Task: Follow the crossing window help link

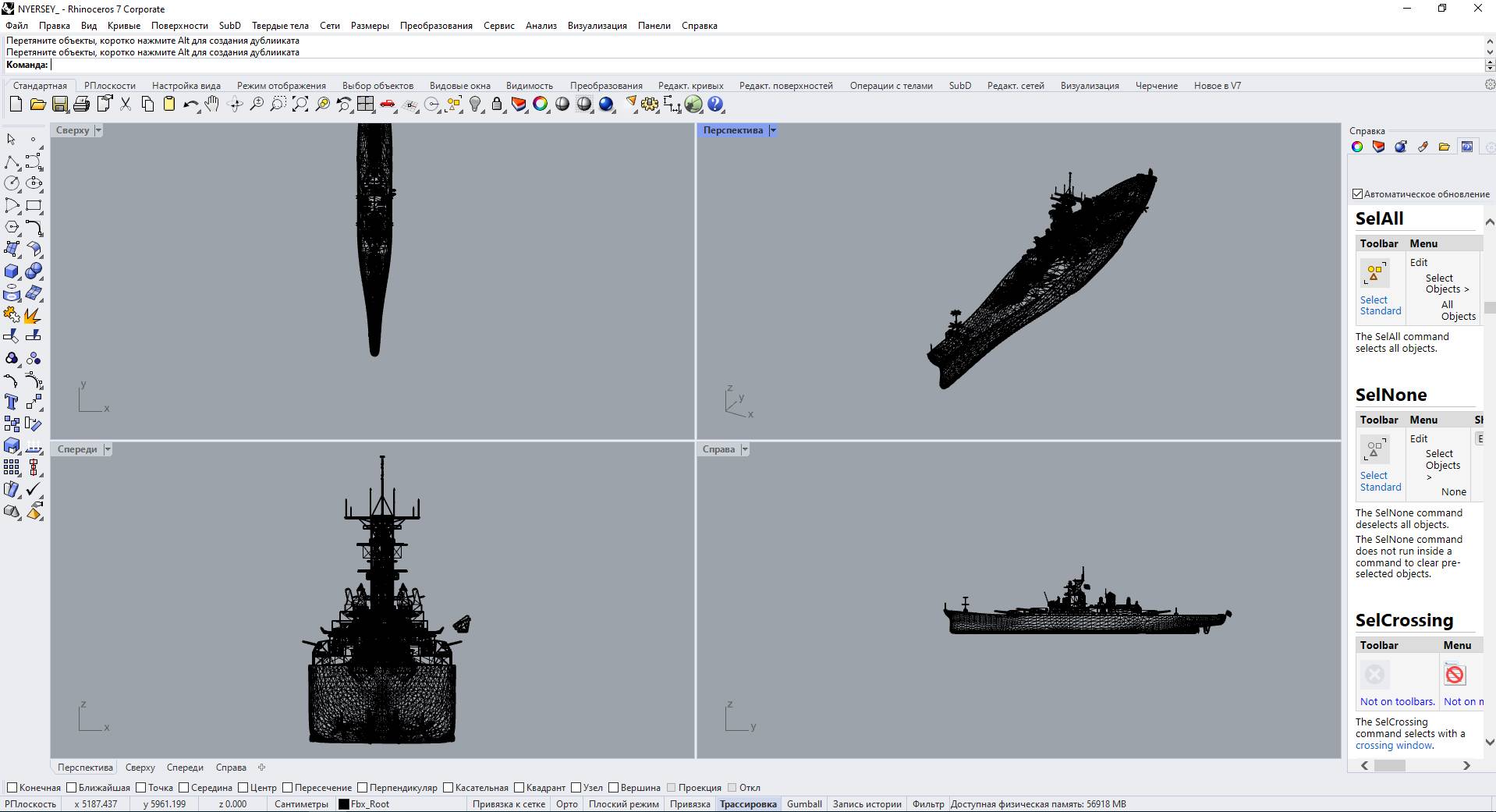Action: click(x=1393, y=746)
